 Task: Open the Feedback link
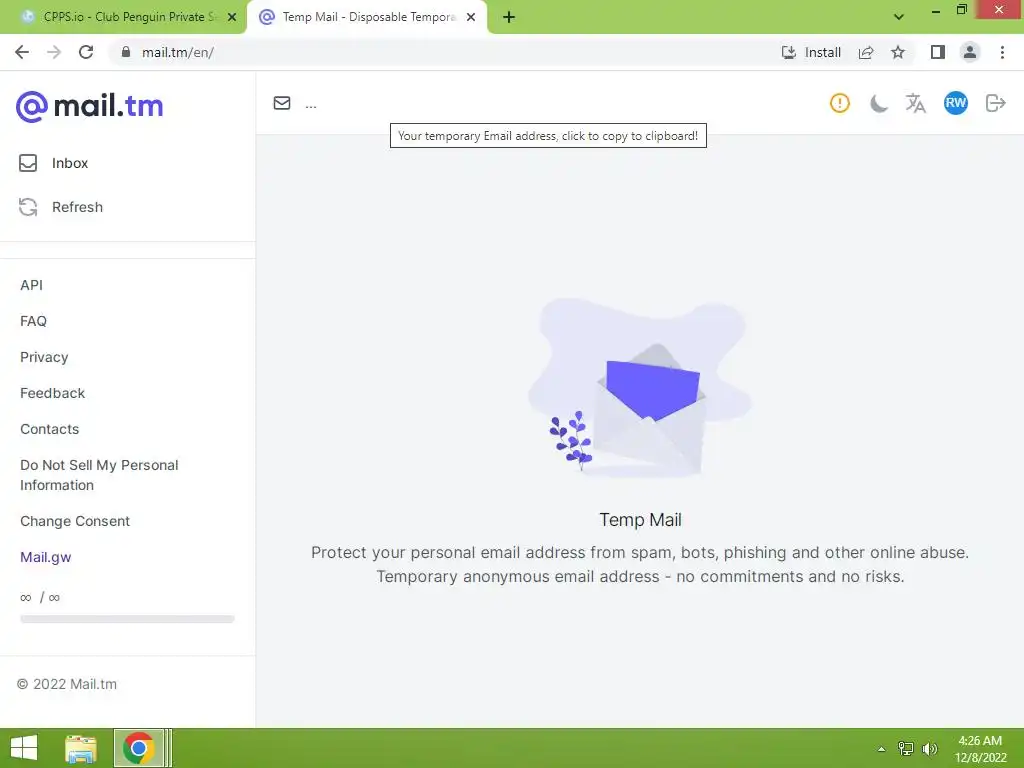click(52, 393)
